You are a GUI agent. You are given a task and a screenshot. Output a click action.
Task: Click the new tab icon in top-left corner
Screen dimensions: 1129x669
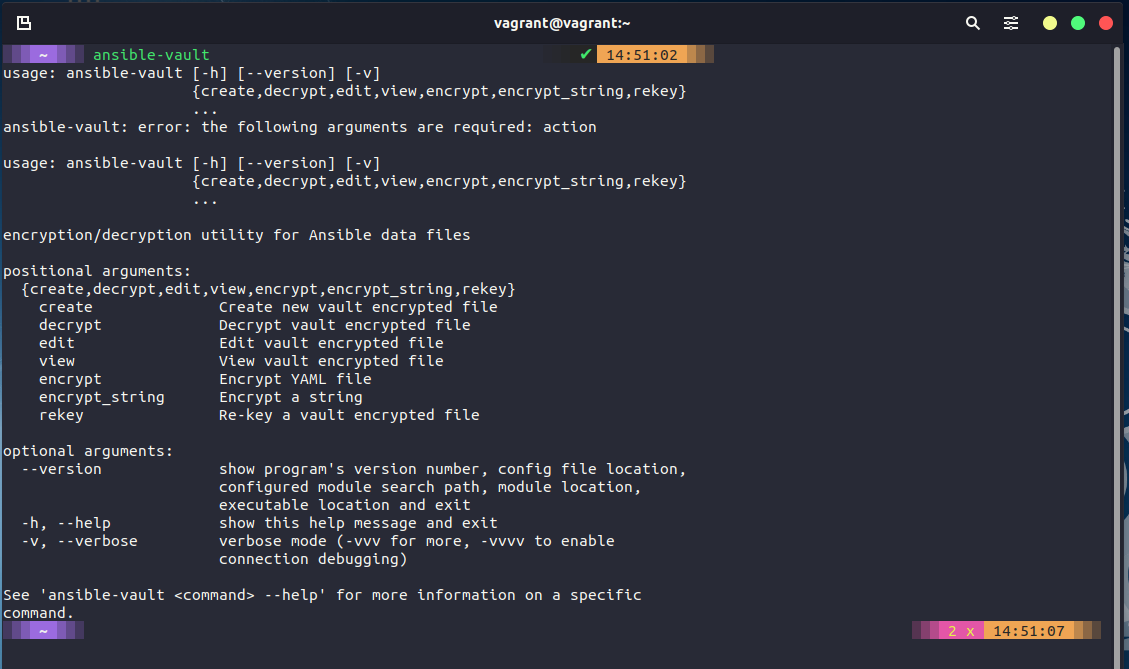[x=22, y=21]
